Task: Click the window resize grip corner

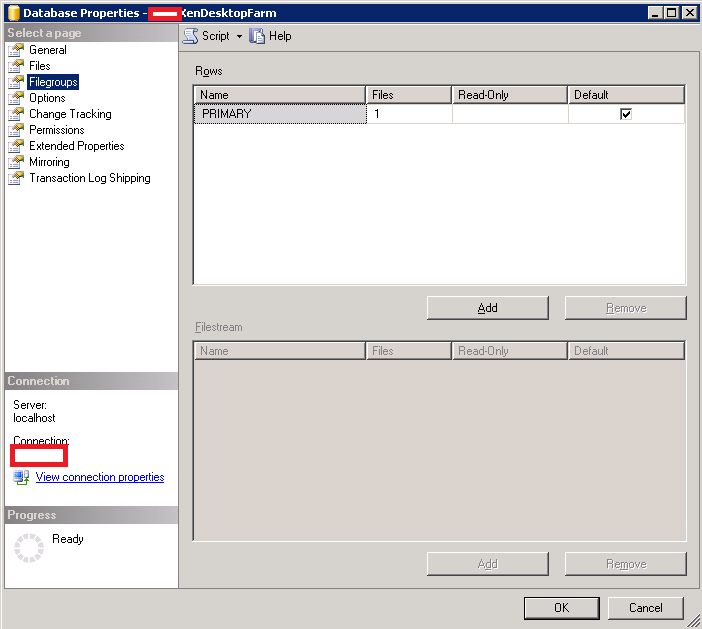Action: (694, 620)
